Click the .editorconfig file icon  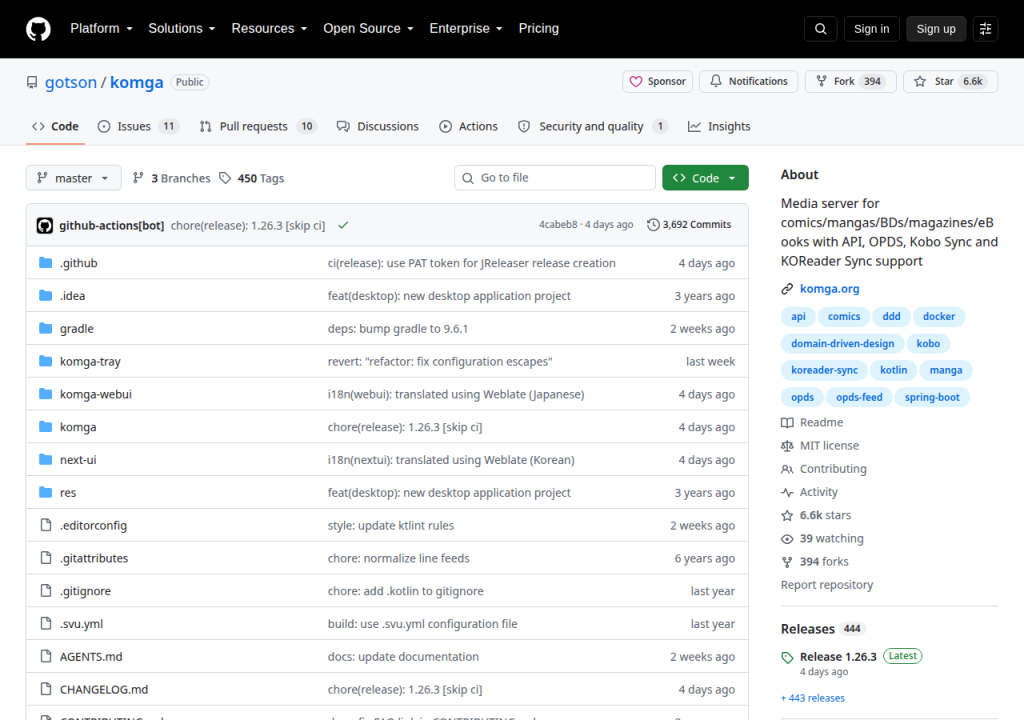(46, 525)
